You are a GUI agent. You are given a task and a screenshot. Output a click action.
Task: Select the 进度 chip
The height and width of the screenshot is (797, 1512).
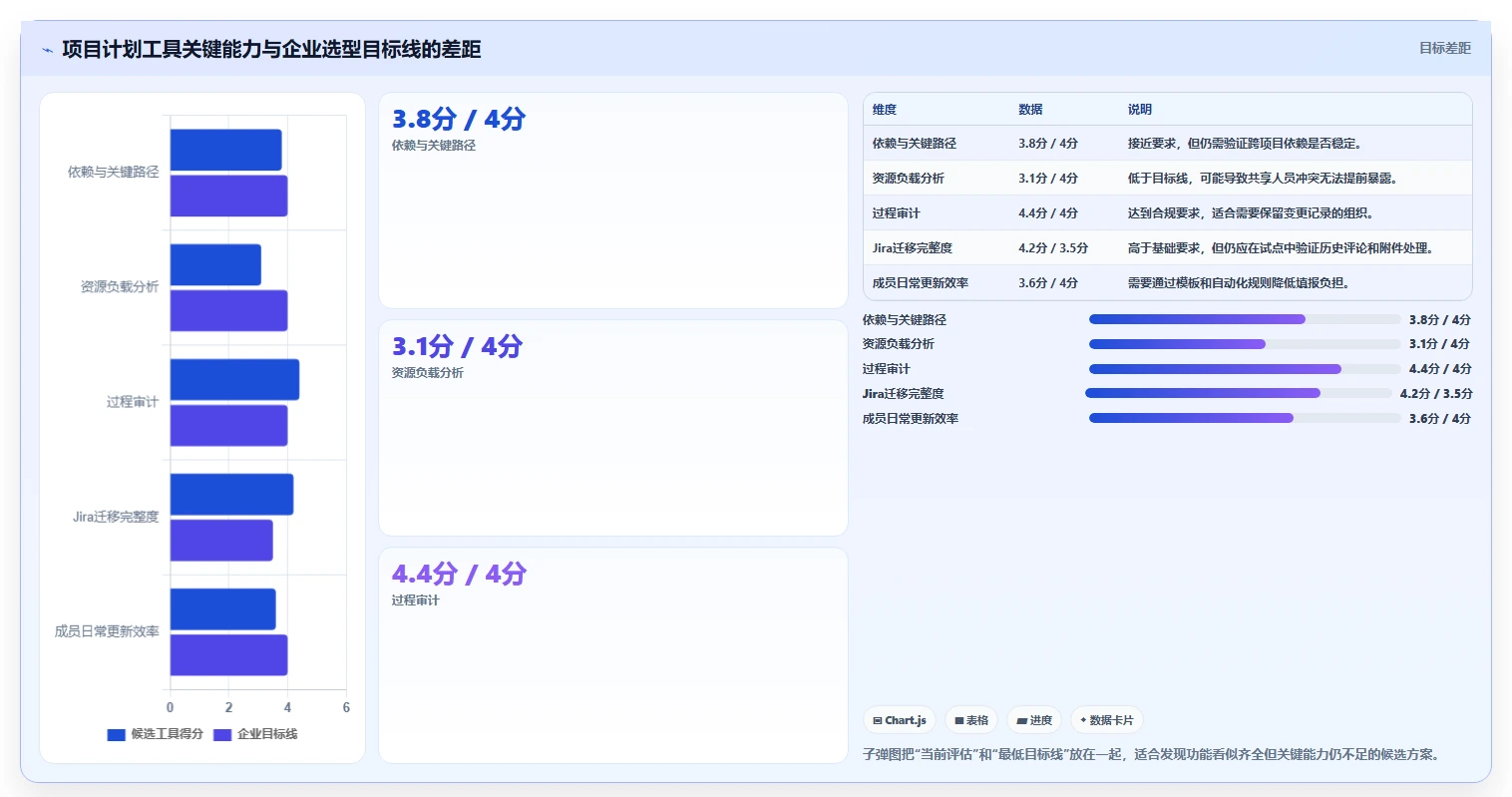1034,720
